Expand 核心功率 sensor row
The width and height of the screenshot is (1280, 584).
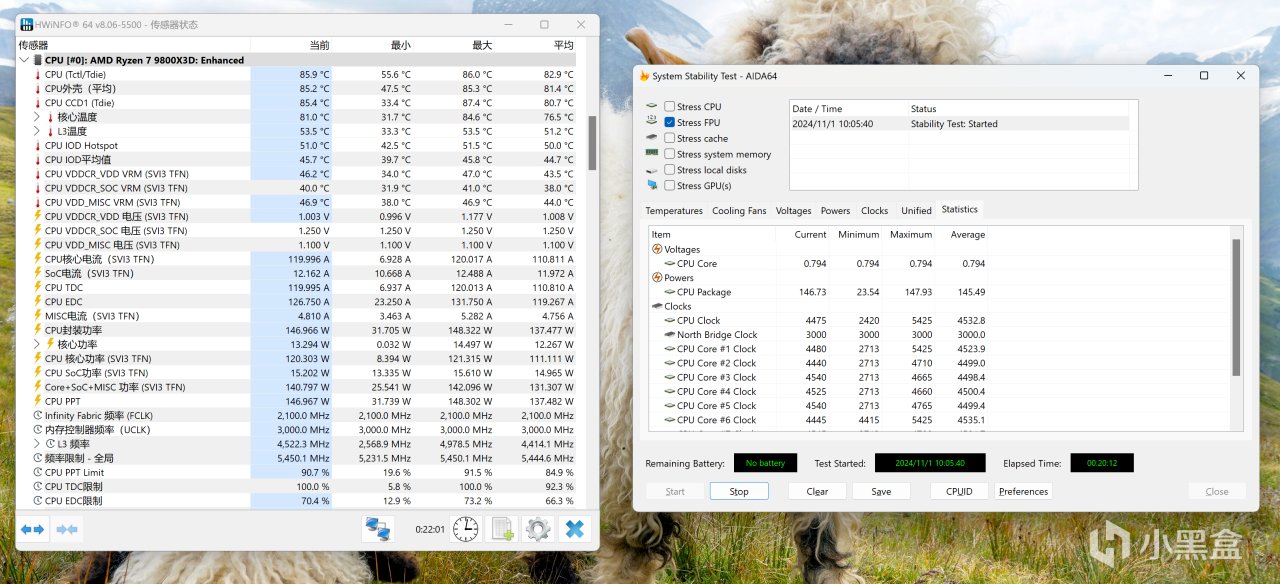tap(38, 344)
